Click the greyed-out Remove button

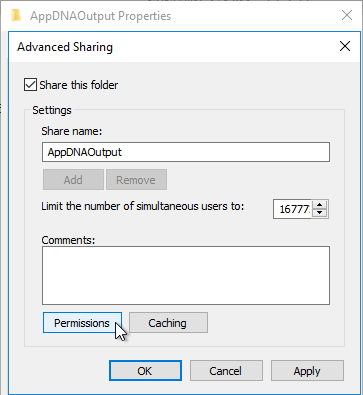click(x=136, y=180)
